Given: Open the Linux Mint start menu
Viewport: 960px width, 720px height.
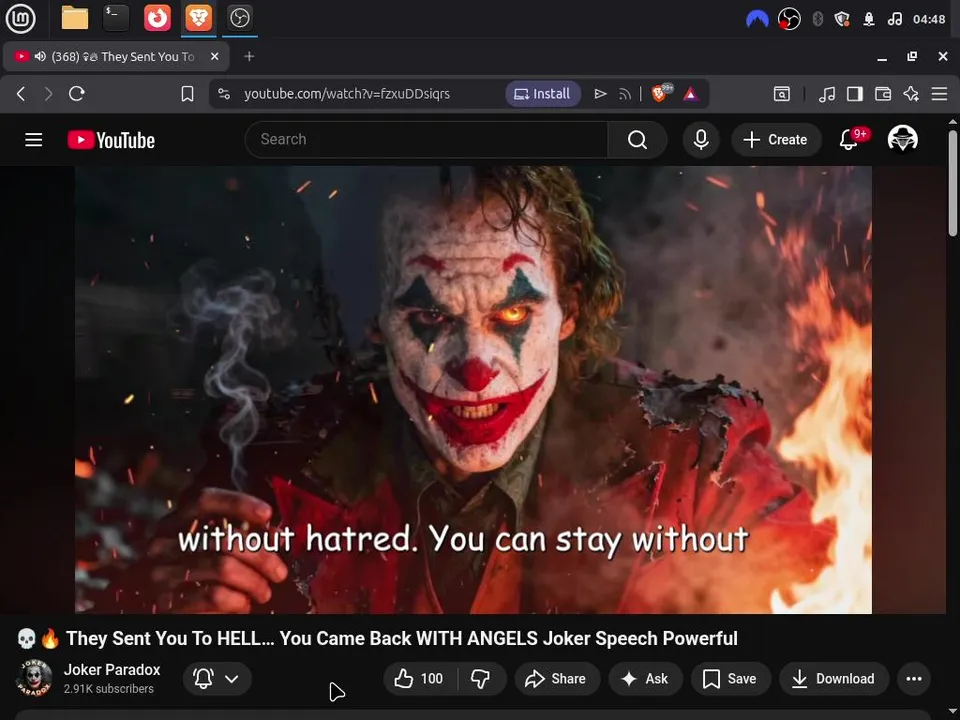Looking at the screenshot, I should click(20, 18).
